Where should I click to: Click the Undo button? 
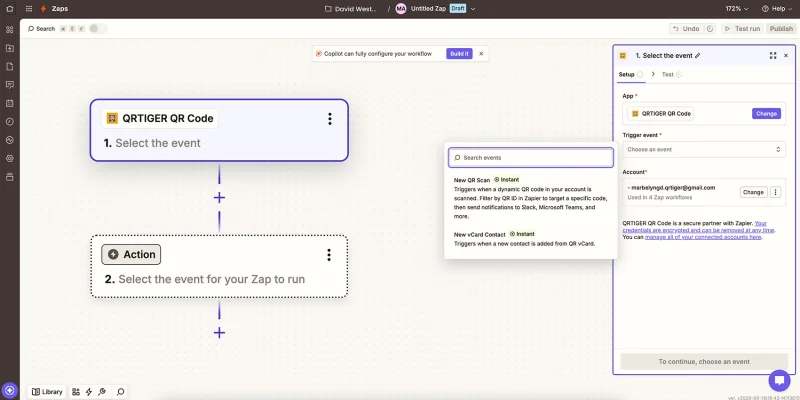[x=686, y=29]
